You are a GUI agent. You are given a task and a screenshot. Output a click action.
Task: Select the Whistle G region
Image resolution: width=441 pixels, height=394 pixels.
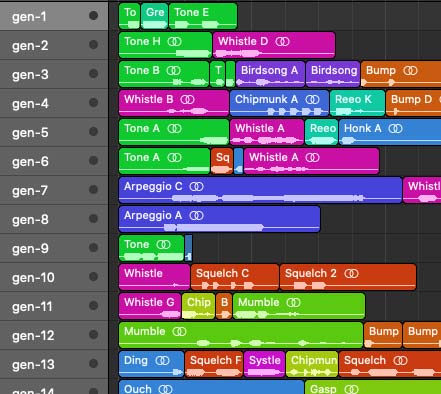coord(150,306)
